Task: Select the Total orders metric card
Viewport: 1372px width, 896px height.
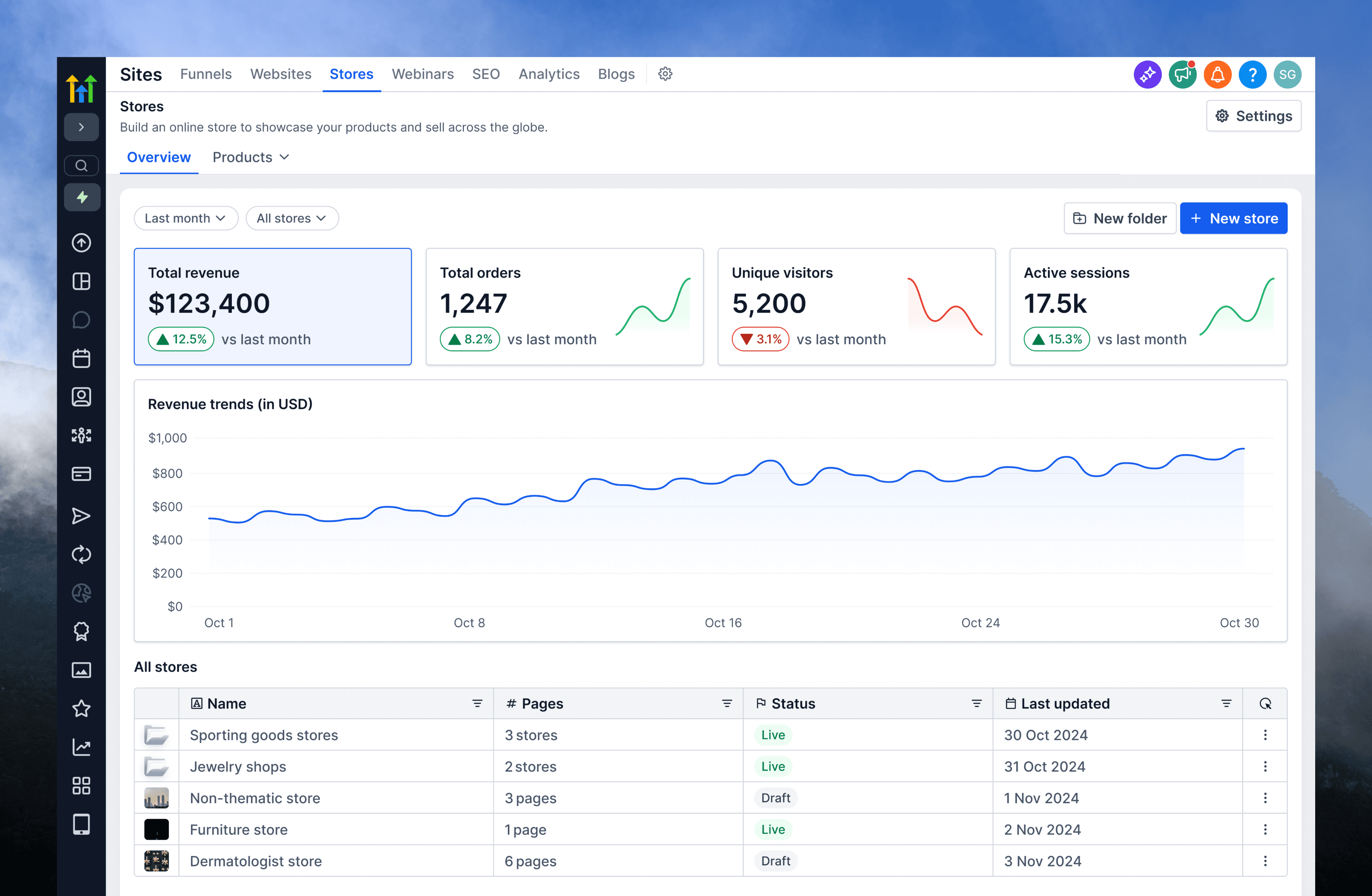Action: pos(564,307)
